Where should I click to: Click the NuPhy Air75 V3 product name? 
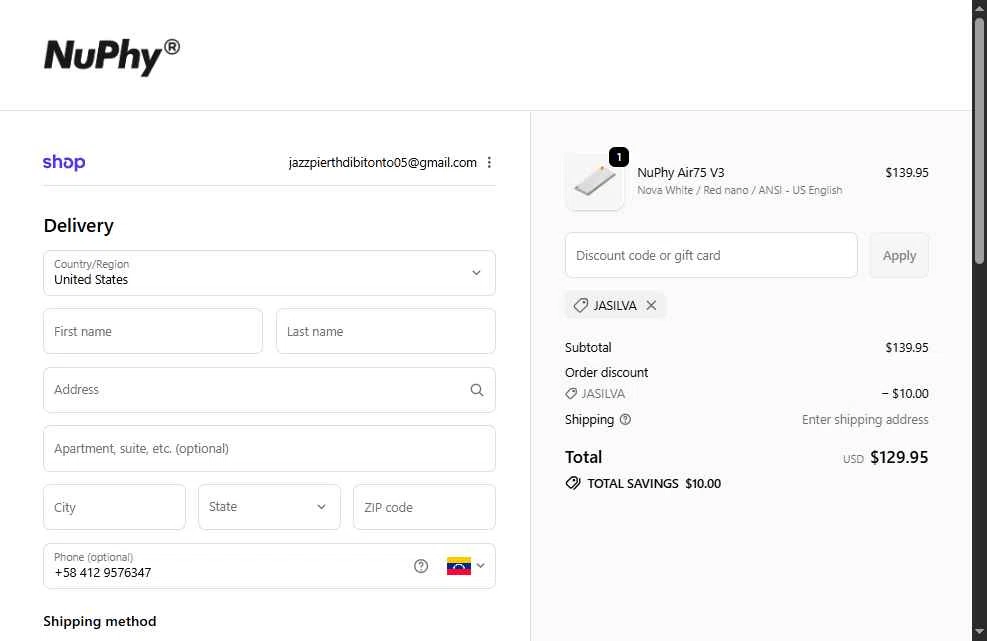[681, 173]
